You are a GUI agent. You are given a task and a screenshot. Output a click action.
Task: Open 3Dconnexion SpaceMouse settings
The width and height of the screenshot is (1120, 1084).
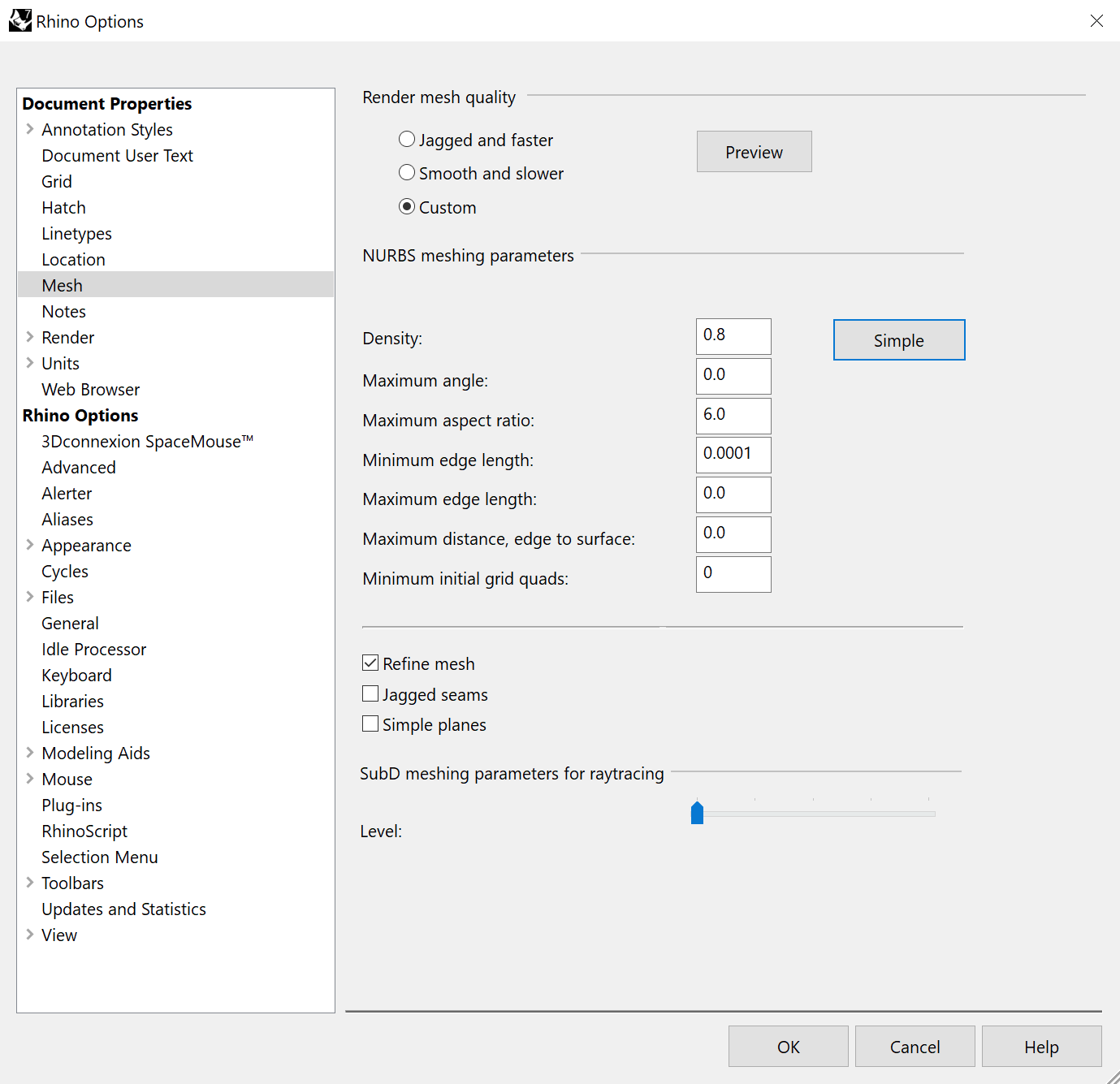coord(147,441)
